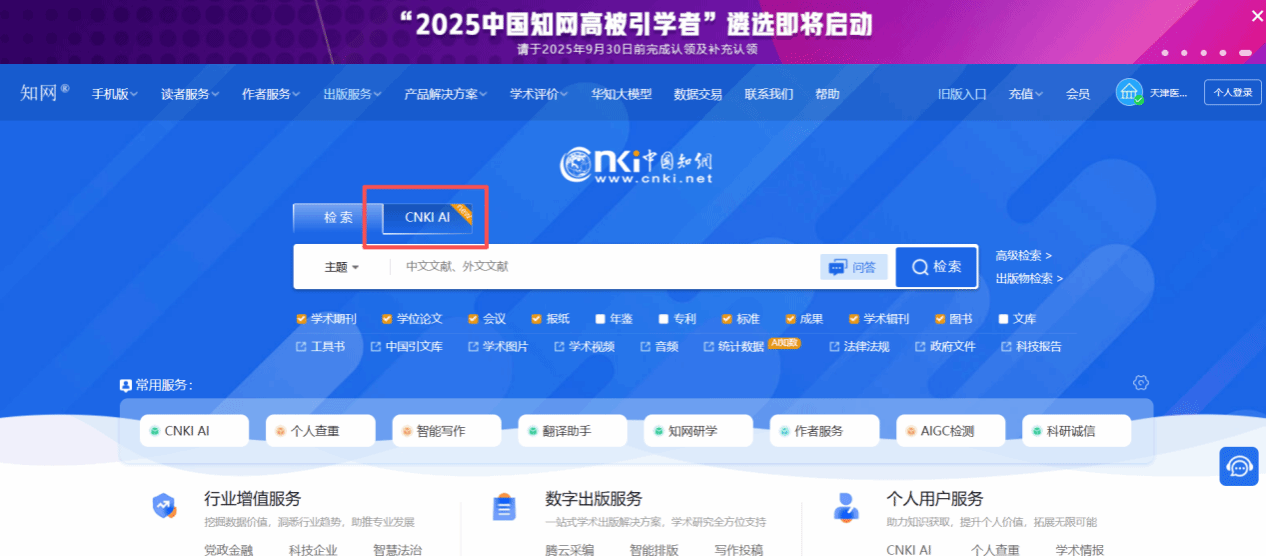Expand the 读者服务 menu
Viewport: 1266px width, 556px height.
tap(190, 94)
